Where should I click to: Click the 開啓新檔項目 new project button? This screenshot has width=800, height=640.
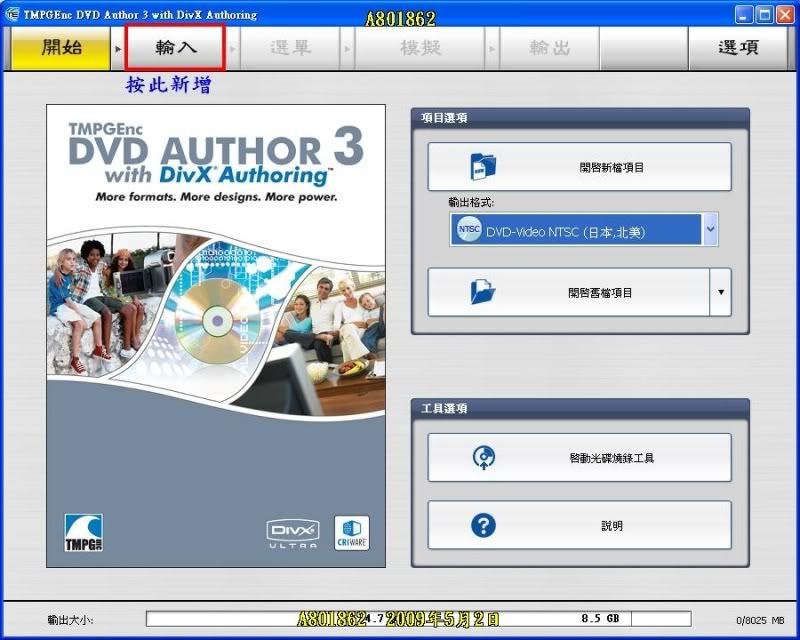[579, 167]
